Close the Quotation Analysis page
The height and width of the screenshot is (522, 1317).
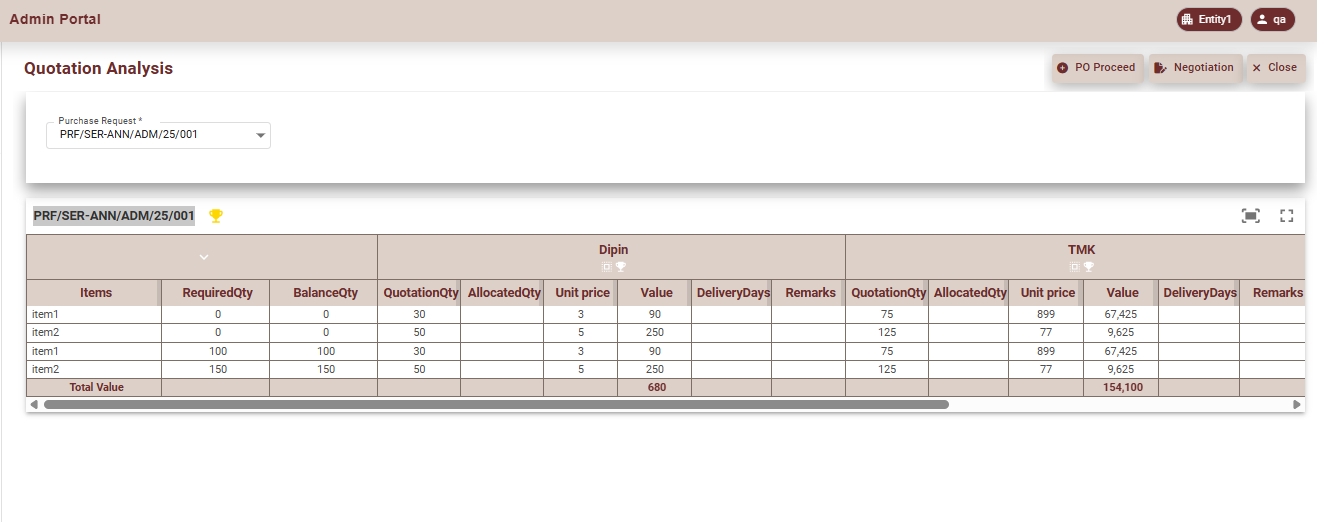(1275, 68)
